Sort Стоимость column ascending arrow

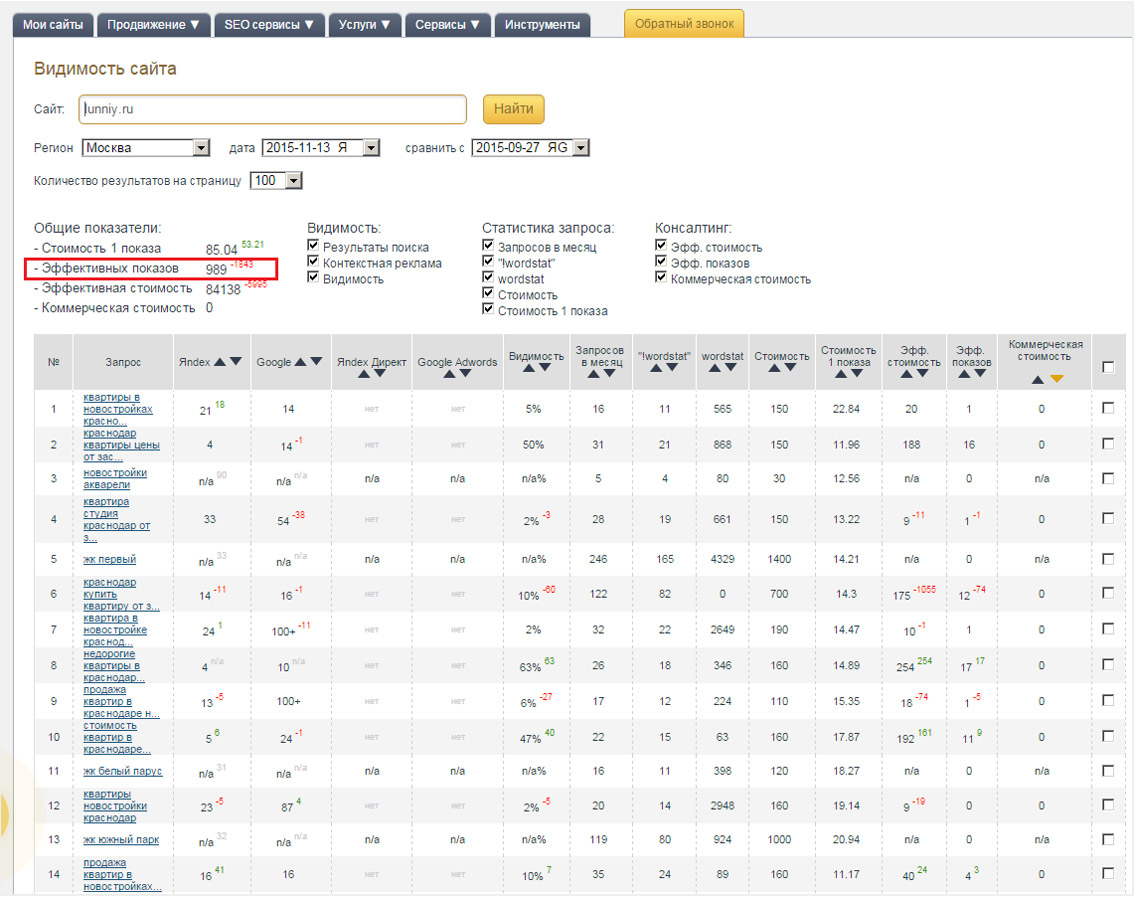(x=774, y=368)
